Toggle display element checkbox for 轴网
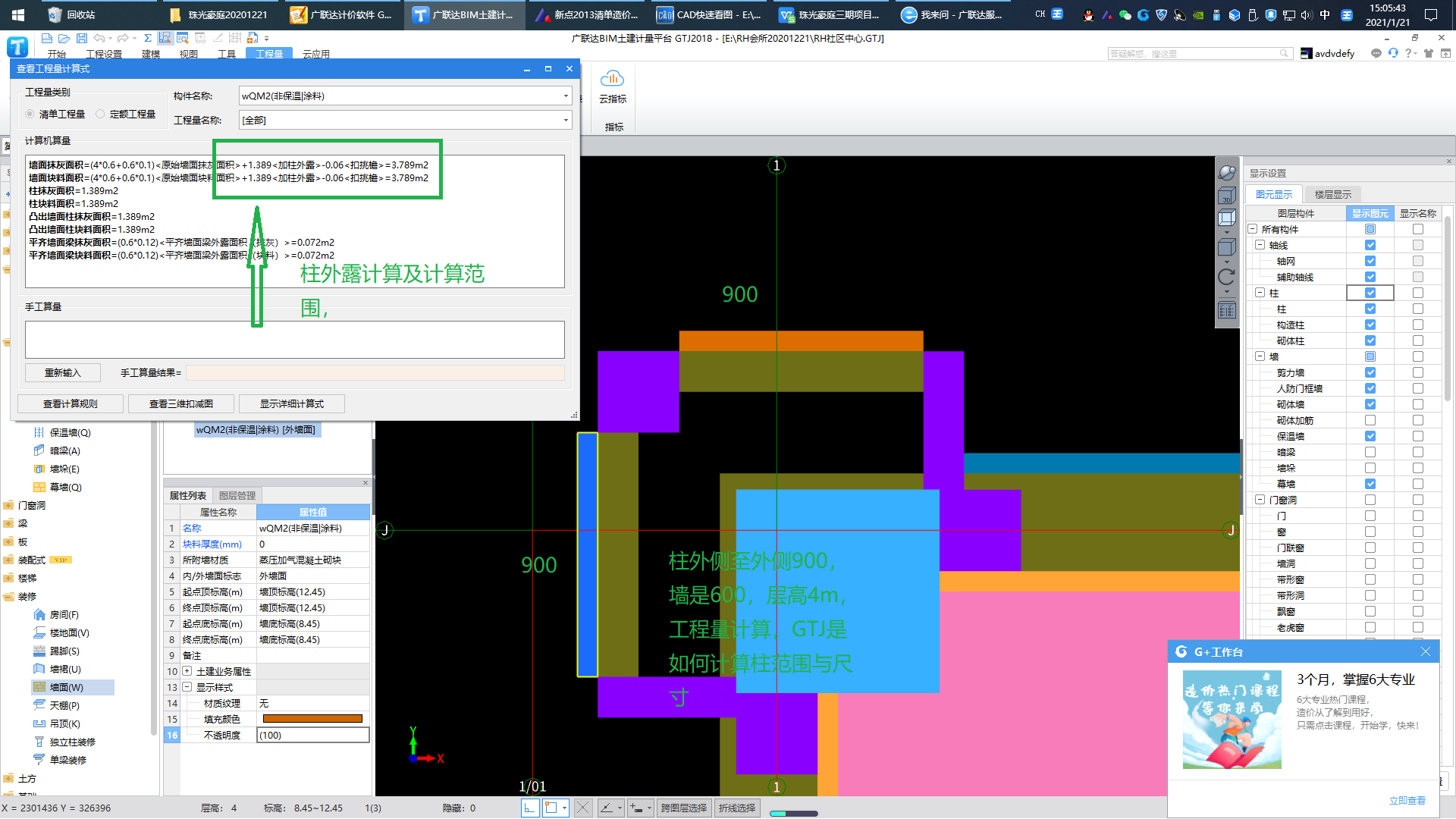 1370,261
